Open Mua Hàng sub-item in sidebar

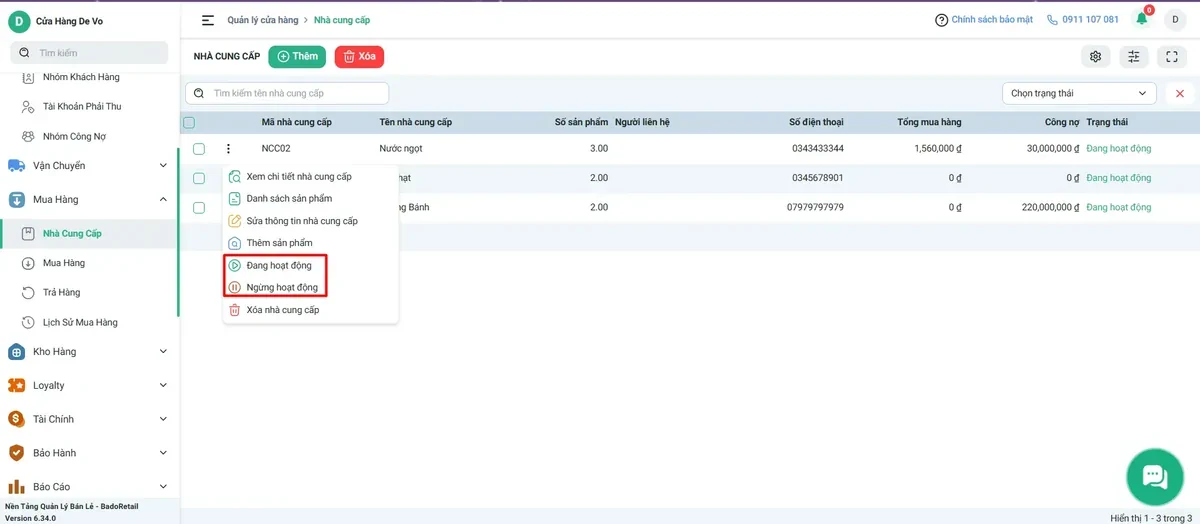64,263
